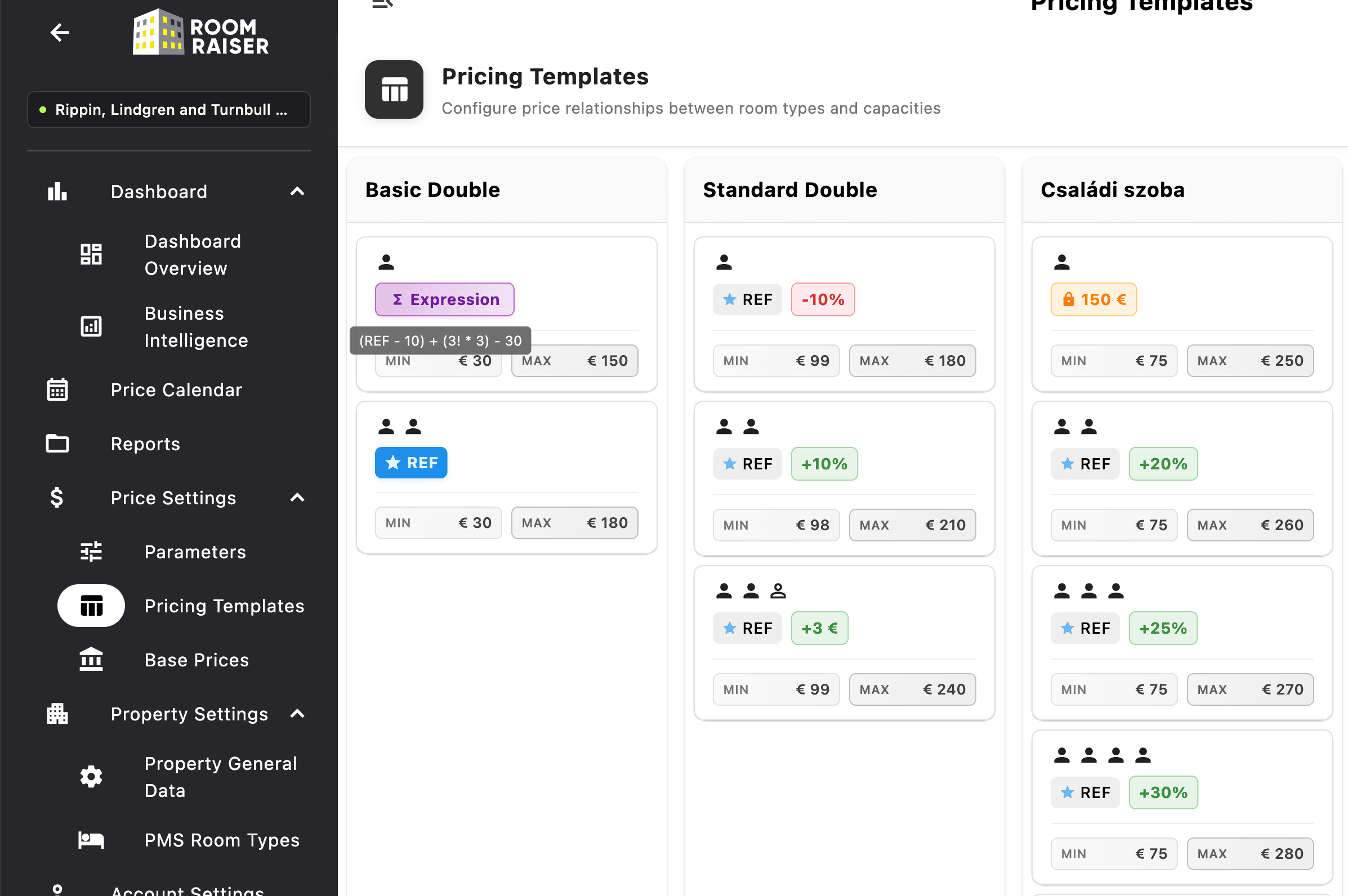Open the Price Calendar menu item

point(176,389)
